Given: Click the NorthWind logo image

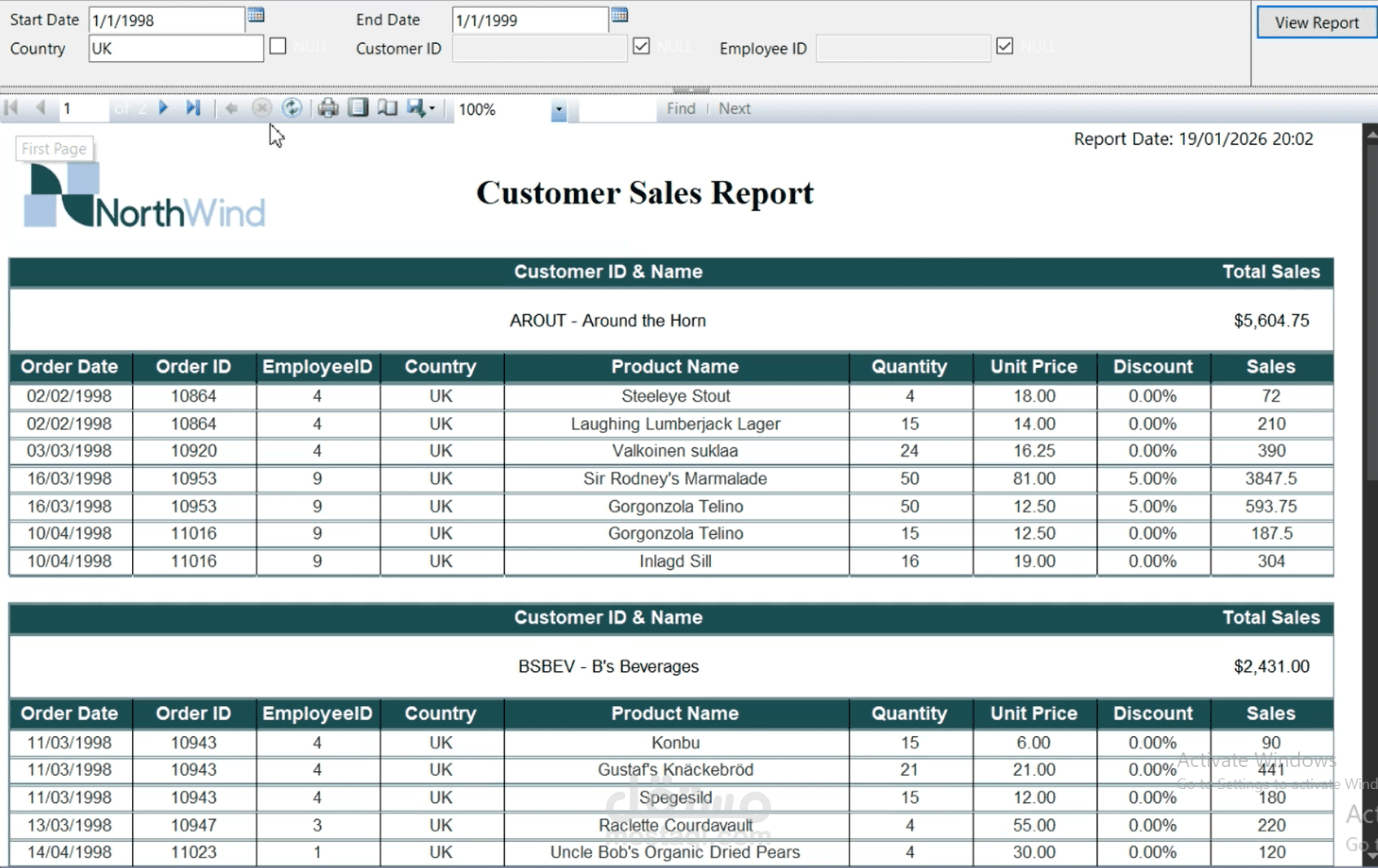Looking at the screenshot, I should coord(144,195).
